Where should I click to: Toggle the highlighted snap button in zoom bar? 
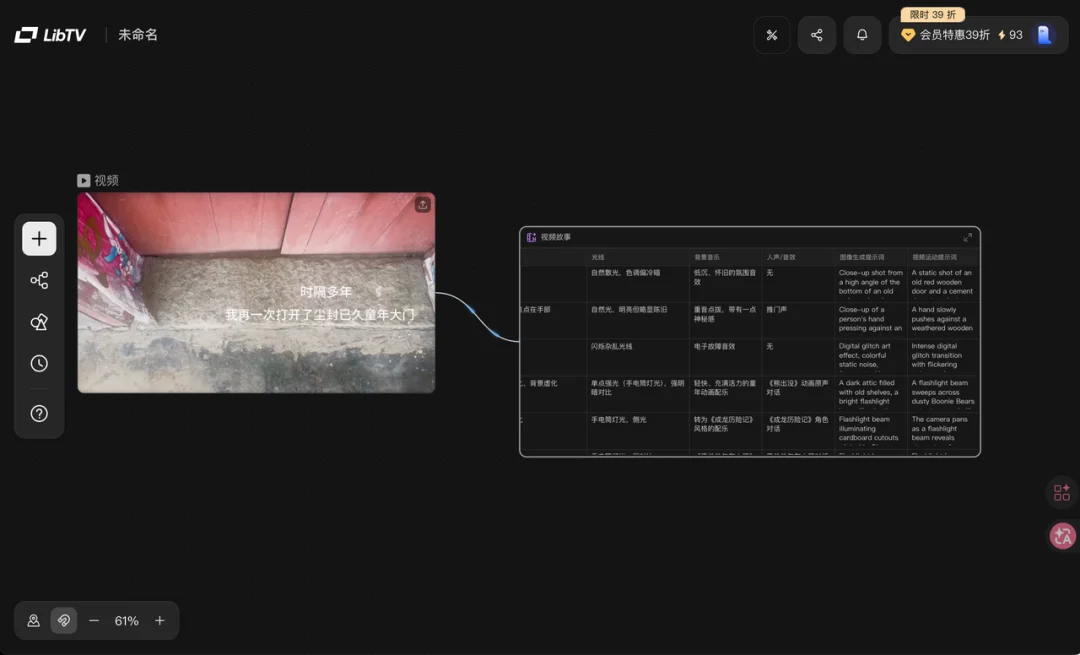pyautogui.click(x=64, y=621)
